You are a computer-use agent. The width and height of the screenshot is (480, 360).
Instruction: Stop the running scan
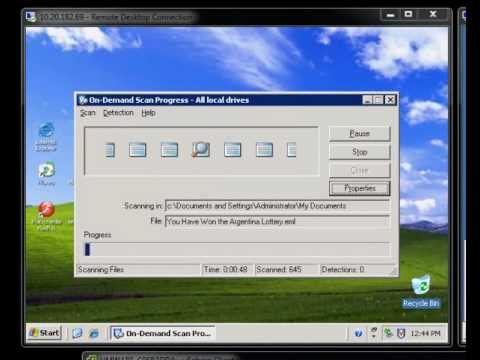(359, 152)
